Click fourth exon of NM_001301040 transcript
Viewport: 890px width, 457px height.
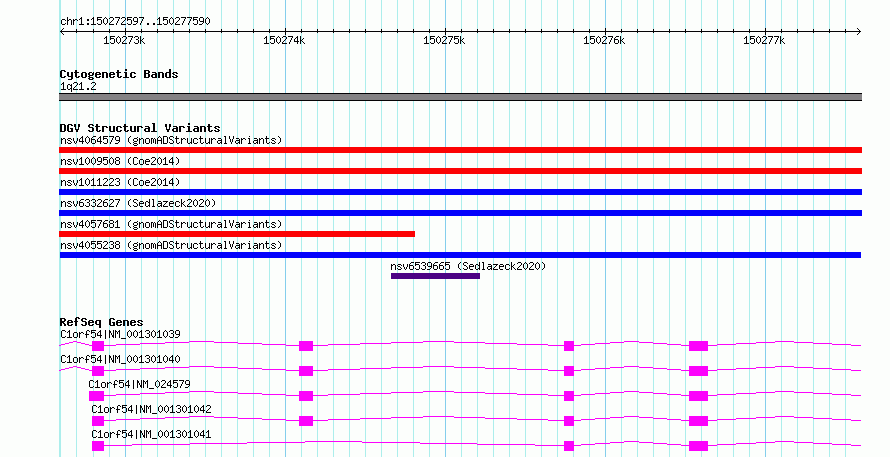point(699,371)
